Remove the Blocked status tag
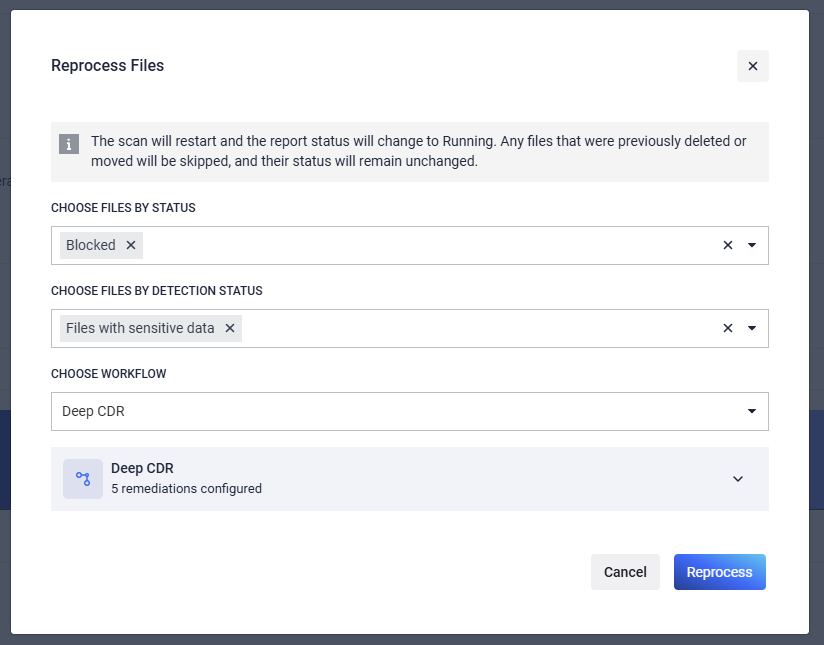Screen dimensions: 824x645 131,245
